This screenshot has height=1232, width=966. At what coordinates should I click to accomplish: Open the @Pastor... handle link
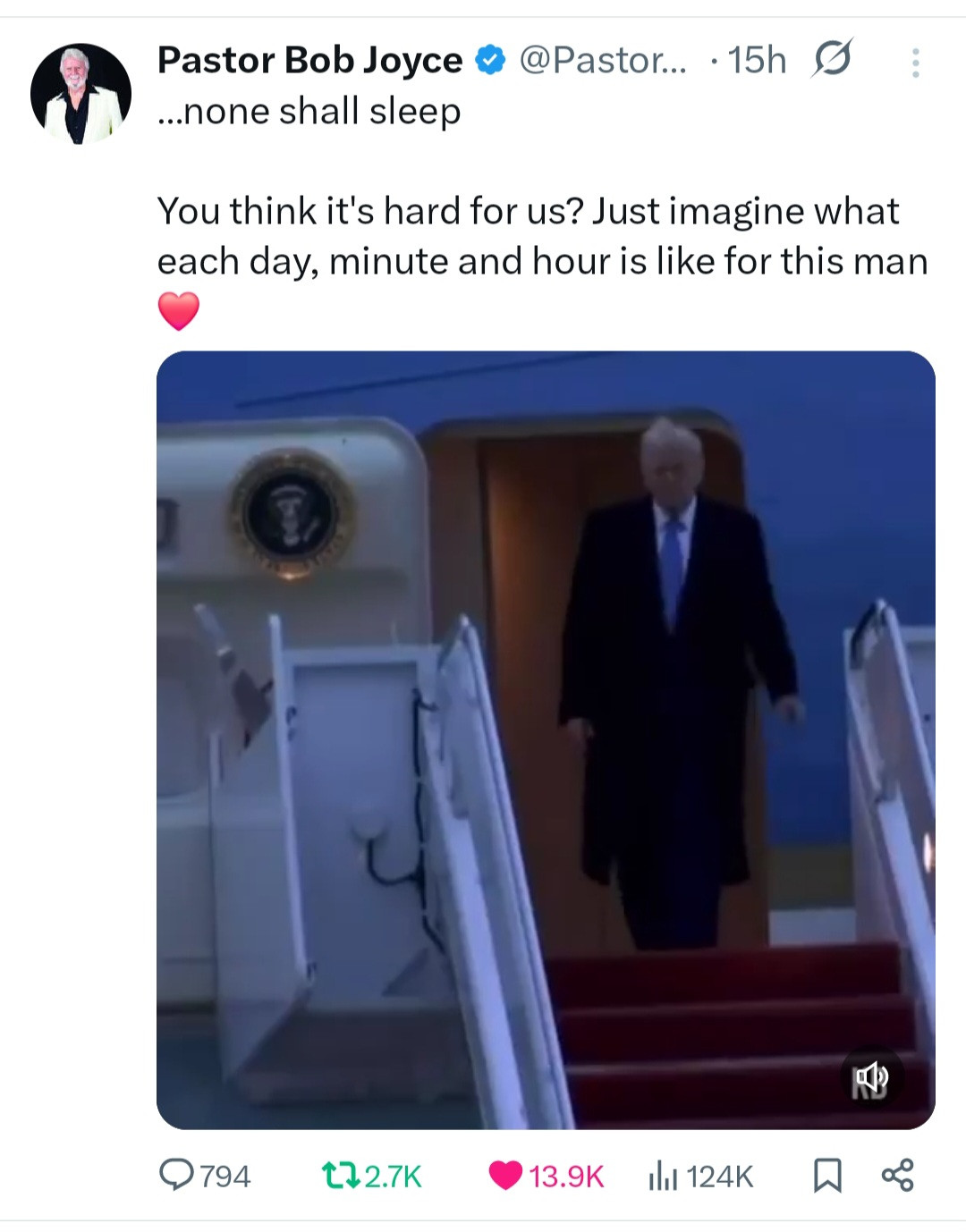603,60
